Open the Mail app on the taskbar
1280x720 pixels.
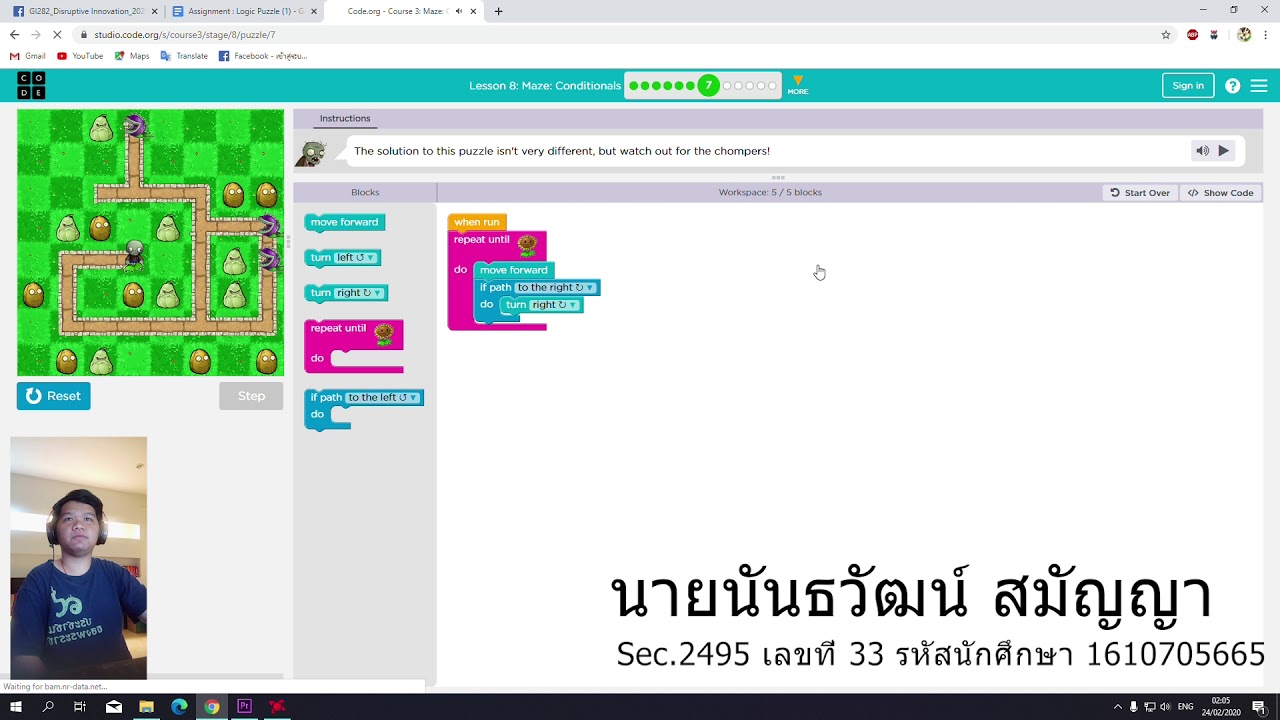[x=113, y=707]
